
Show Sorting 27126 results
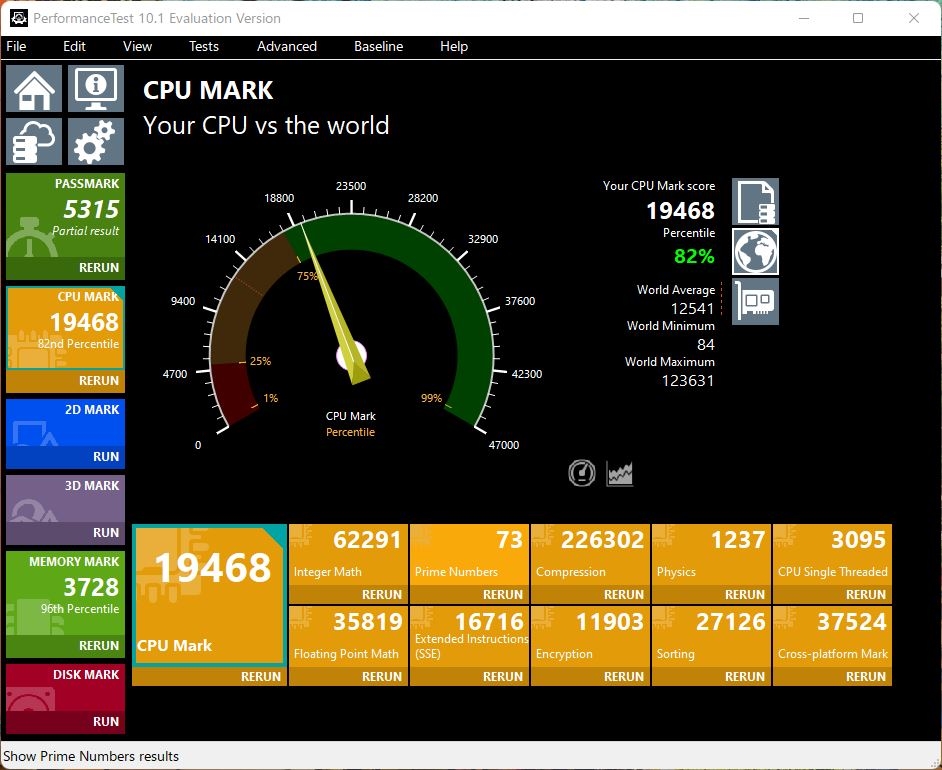click(x=711, y=637)
